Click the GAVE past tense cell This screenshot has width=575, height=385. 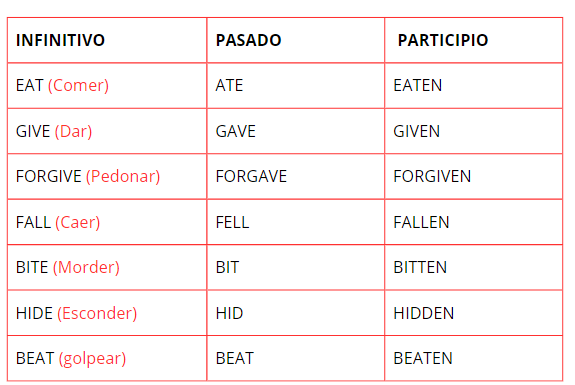pos(296,131)
